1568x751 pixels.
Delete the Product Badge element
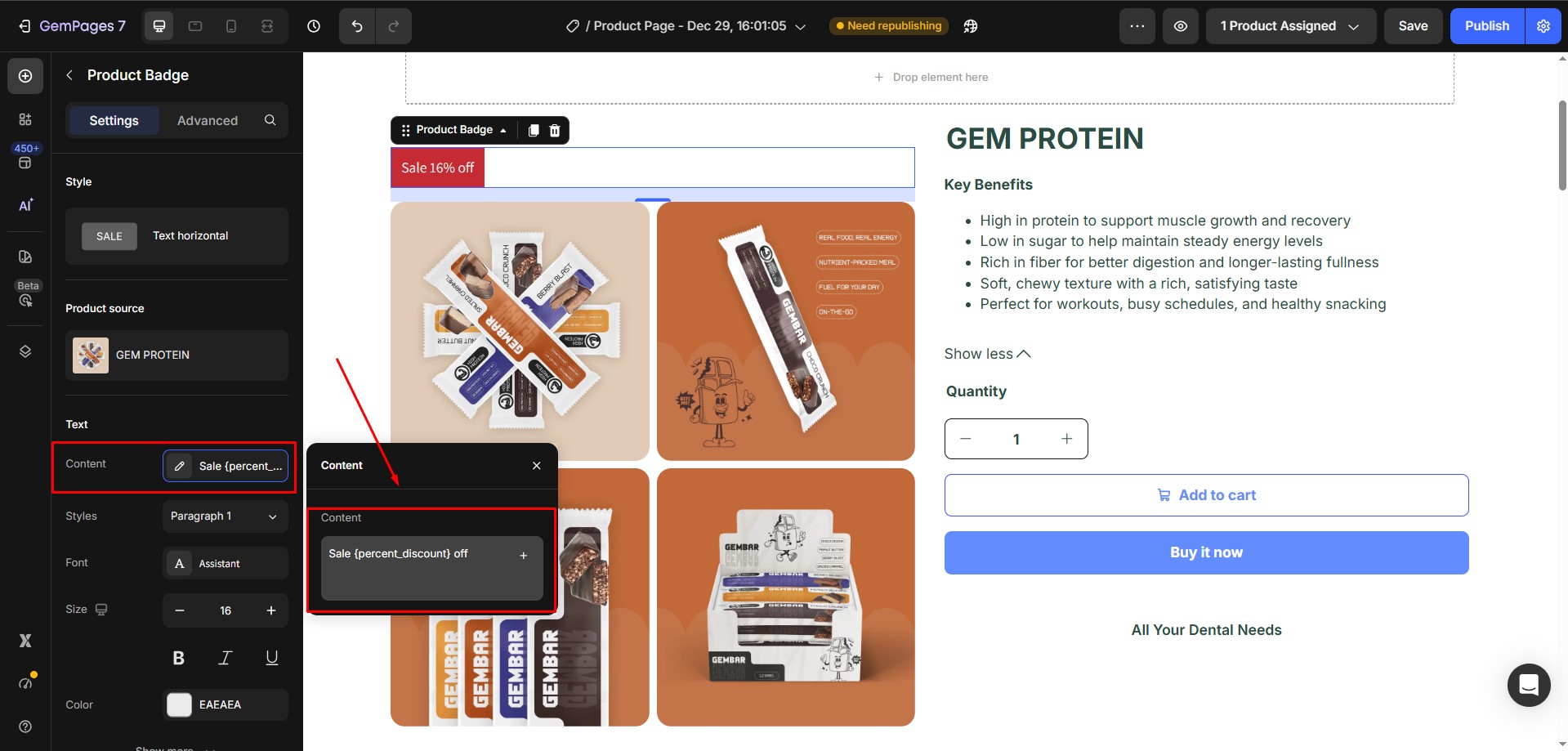click(x=555, y=130)
